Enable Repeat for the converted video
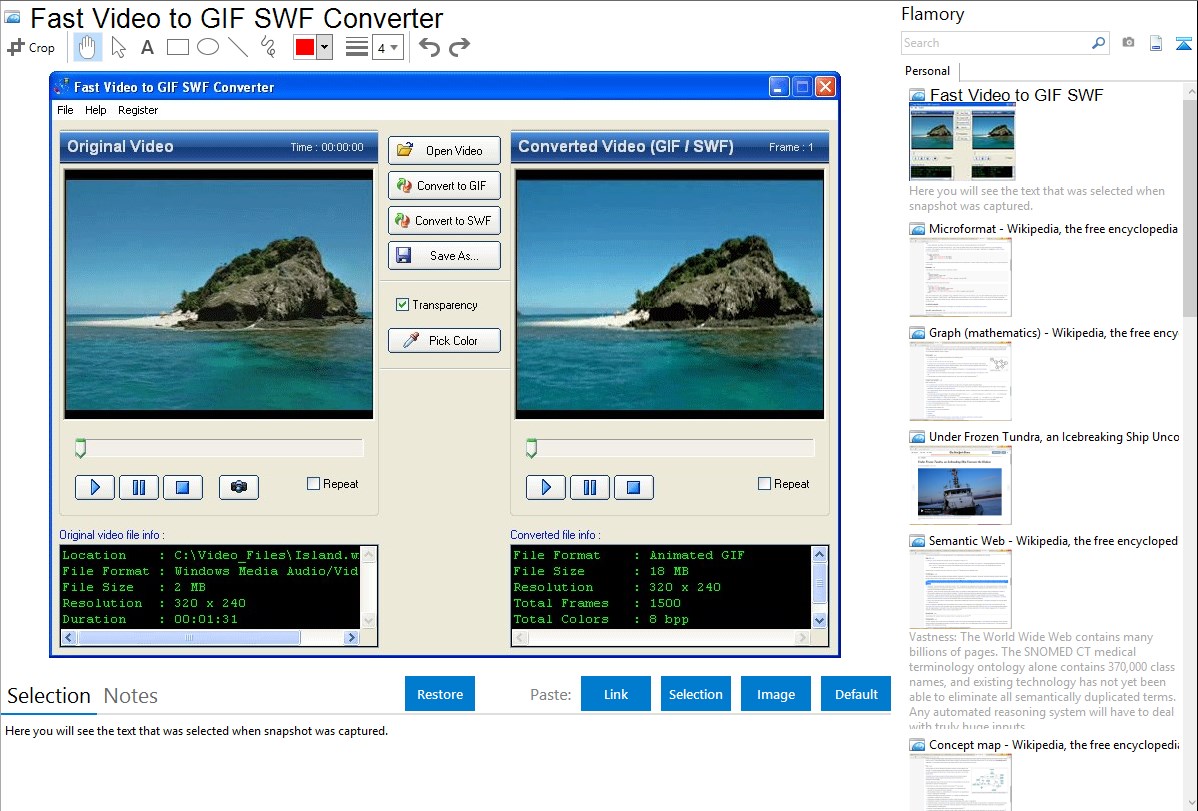Viewport: 1198px width, 811px height. coord(764,484)
